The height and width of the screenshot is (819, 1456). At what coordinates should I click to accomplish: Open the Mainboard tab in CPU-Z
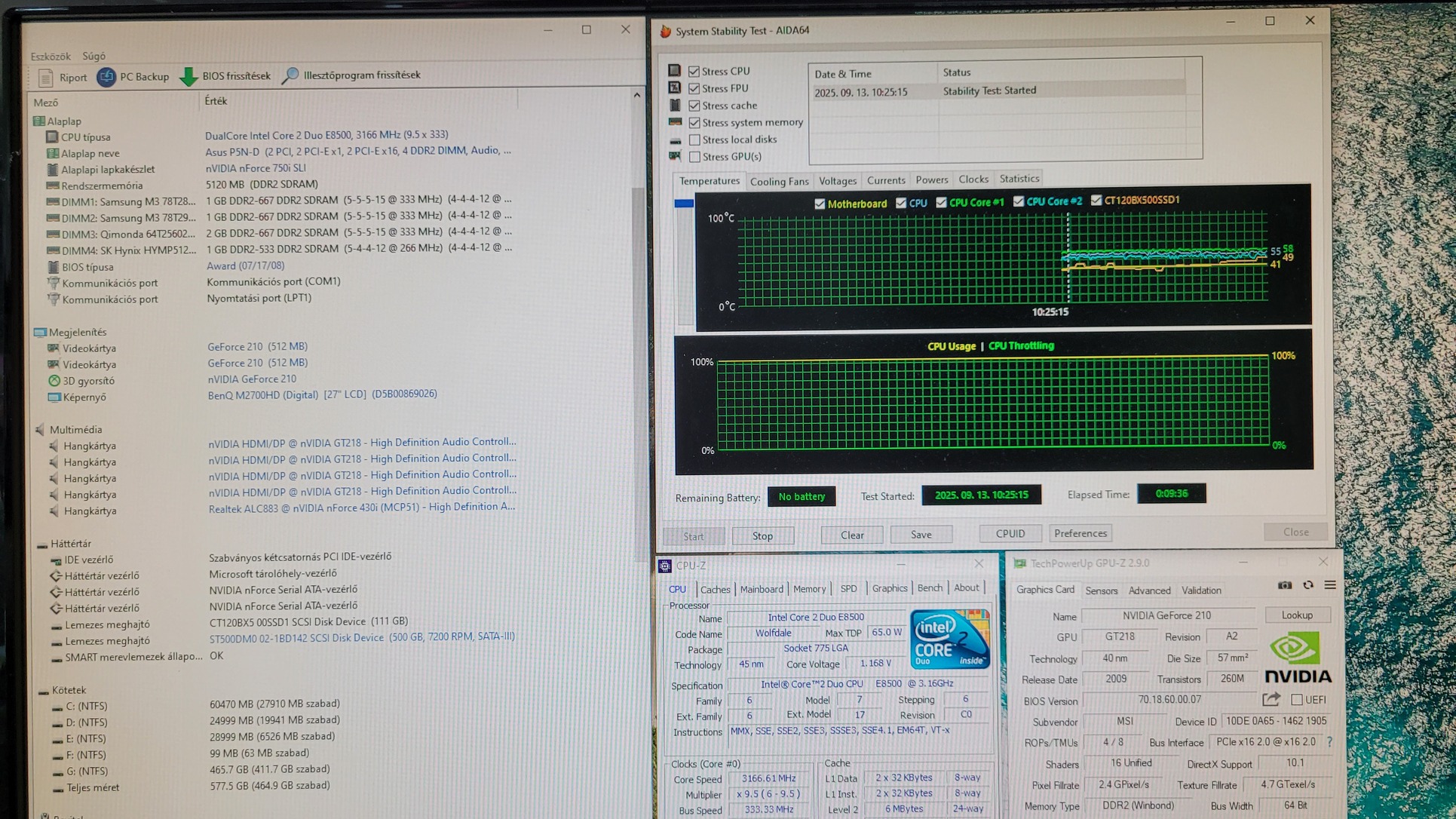coord(761,589)
